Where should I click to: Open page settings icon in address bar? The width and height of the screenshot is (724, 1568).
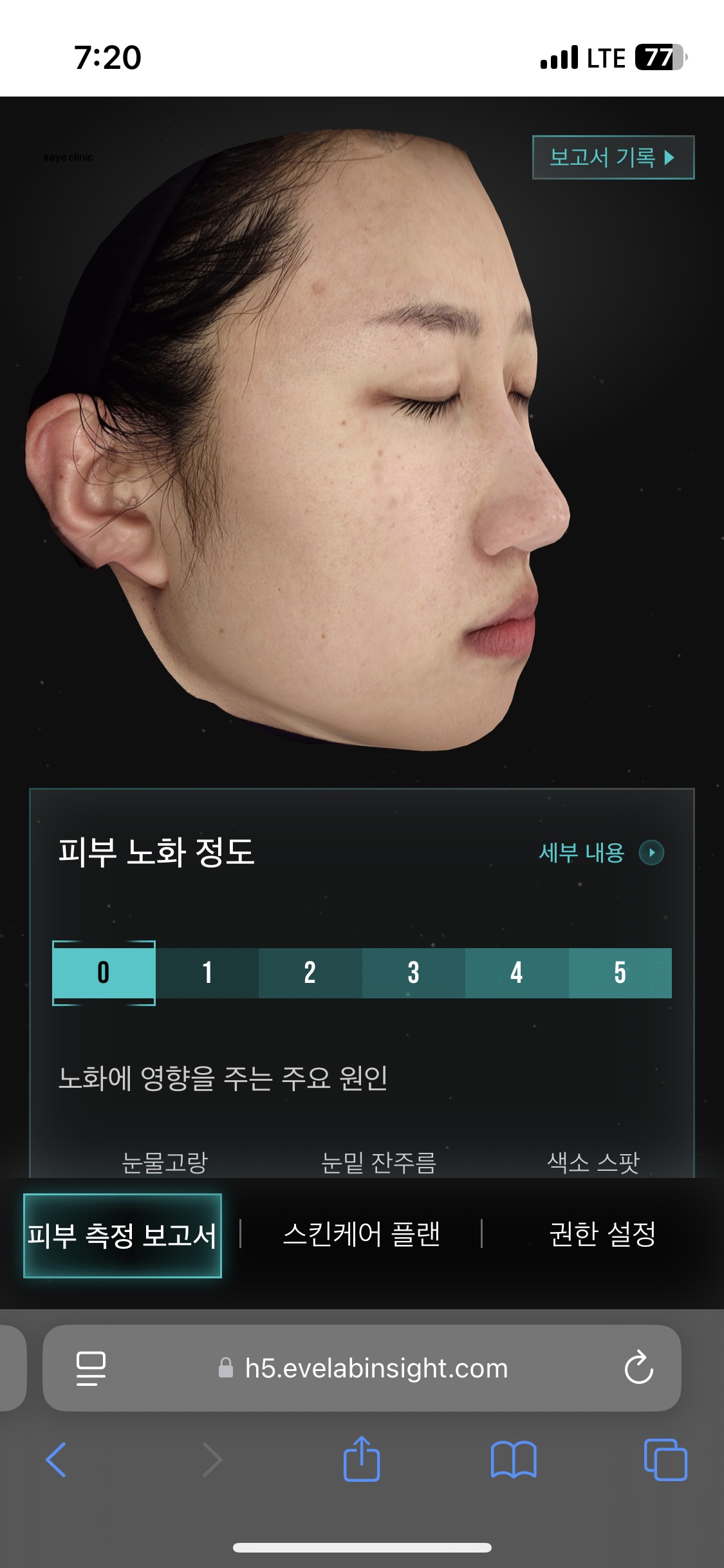pyautogui.click(x=91, y=1368)
